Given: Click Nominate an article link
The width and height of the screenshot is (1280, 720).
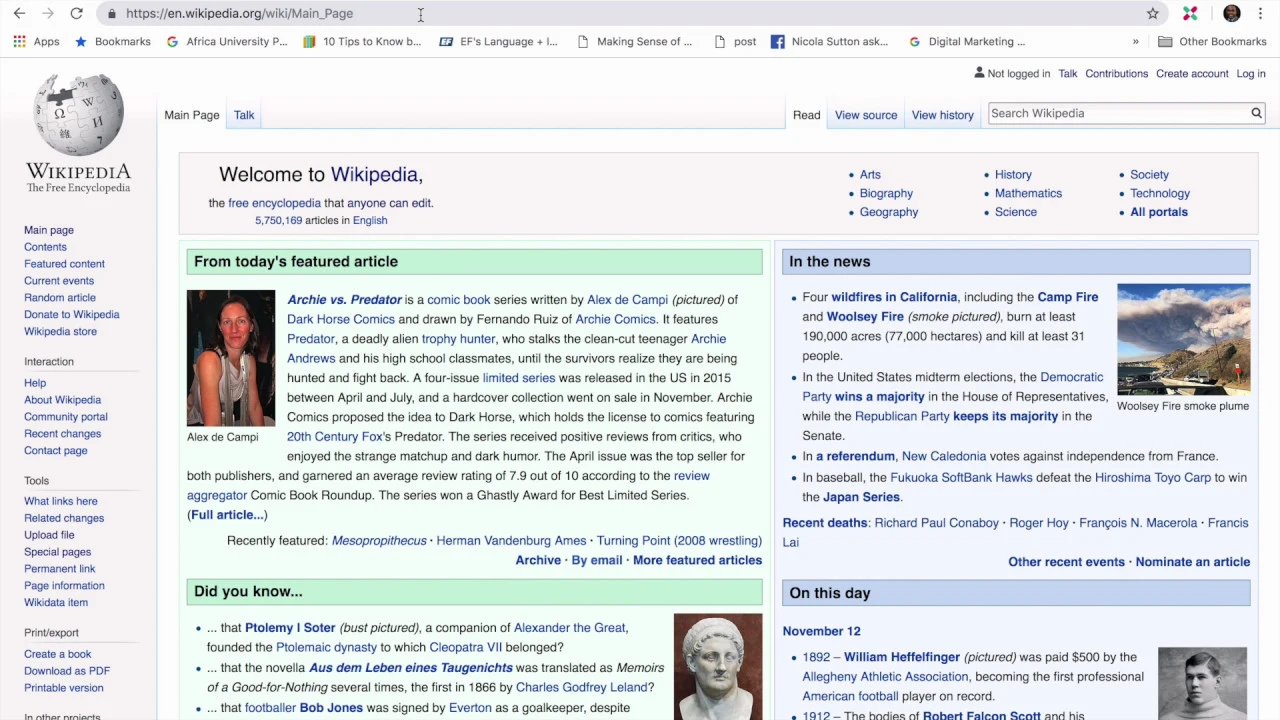Looking at the screenshot, I should click(1193, 562).
